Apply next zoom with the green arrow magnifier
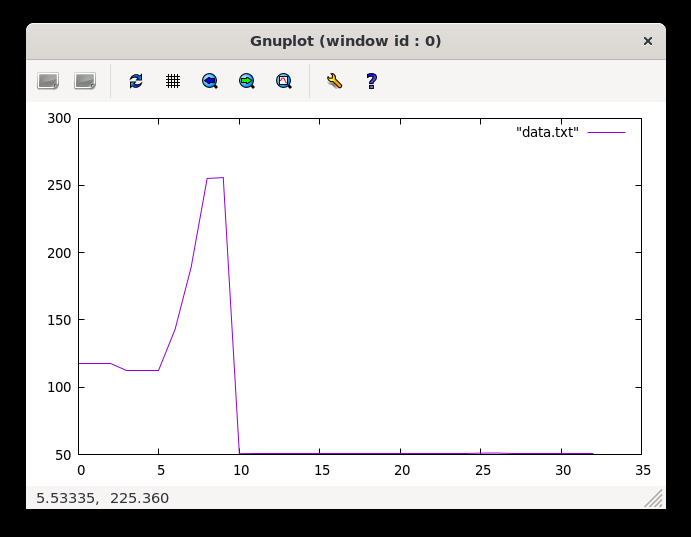The image size is (691, 537). 247,81
